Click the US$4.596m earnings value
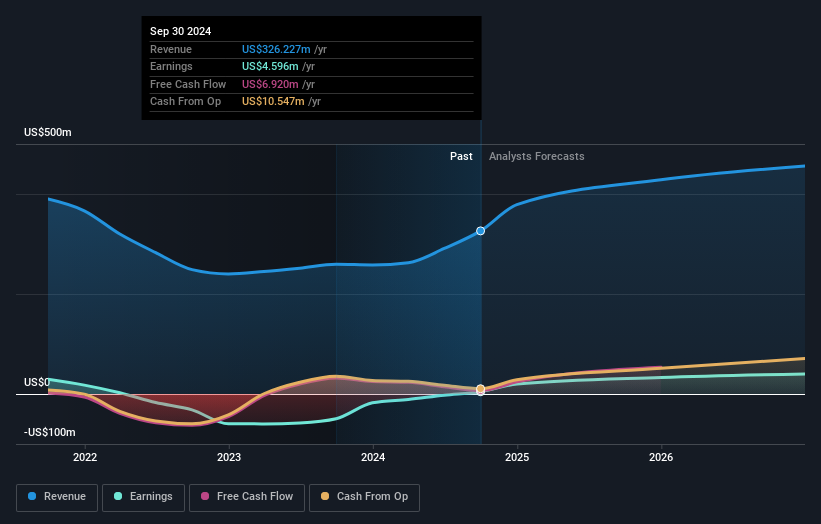Screen dimensions: 821x524 [270, 66]
